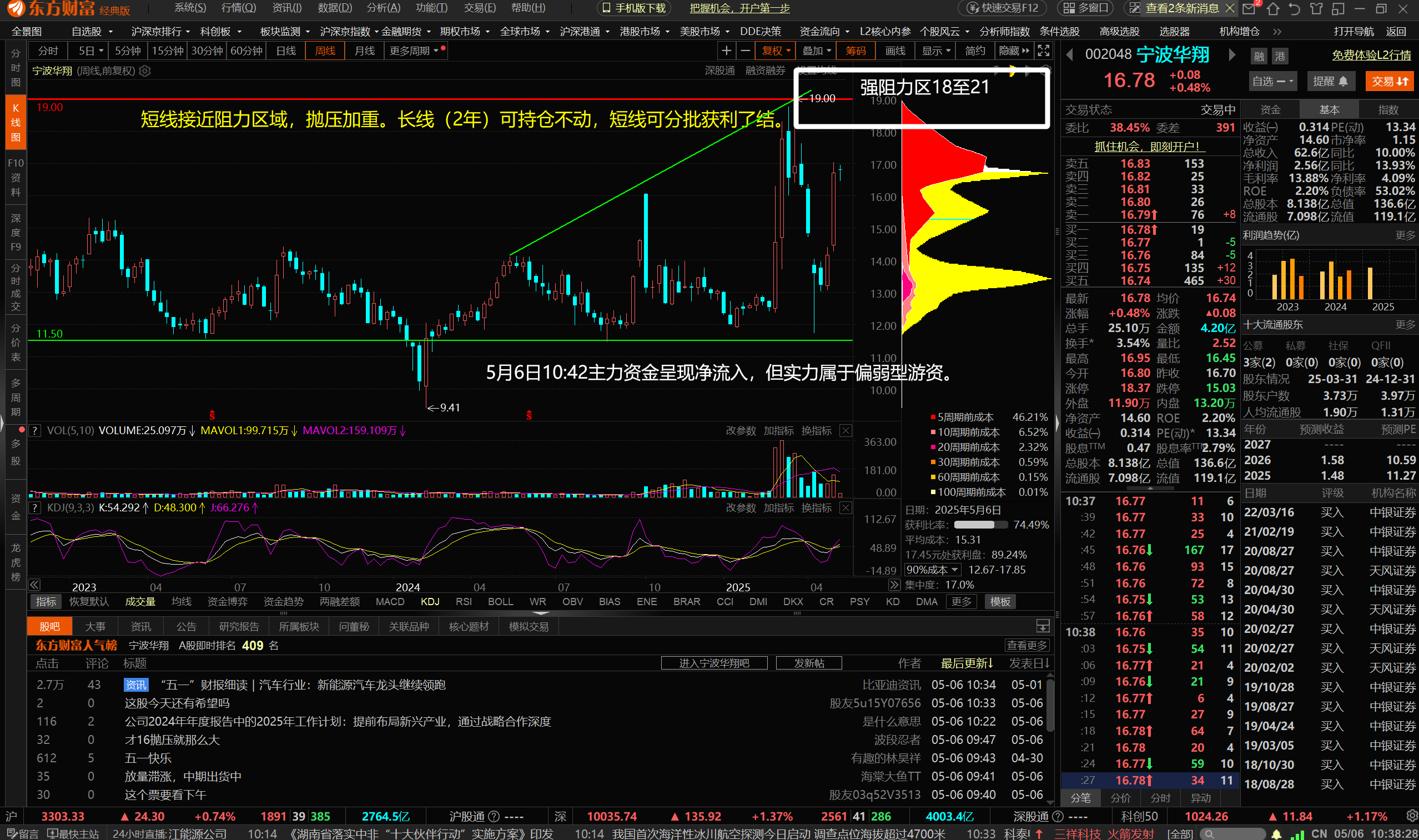Screen dimensions: 1419x840
Task: Click the 获利比率 progress bar
Action: pos(980,525)
